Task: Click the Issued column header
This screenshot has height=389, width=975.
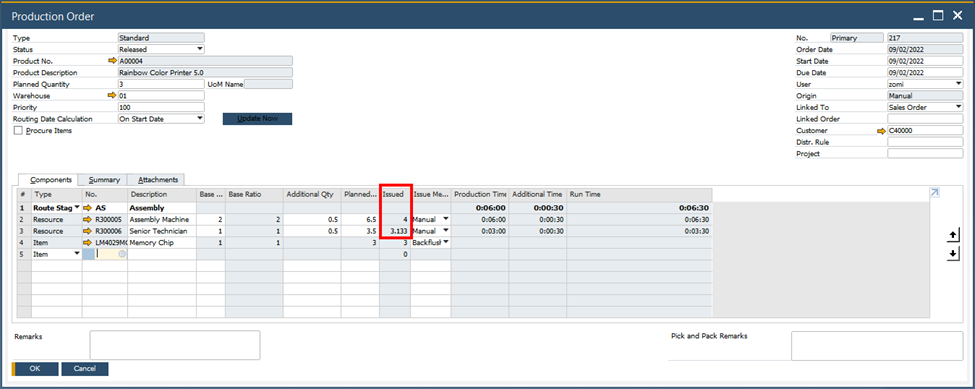Action: 395,194
